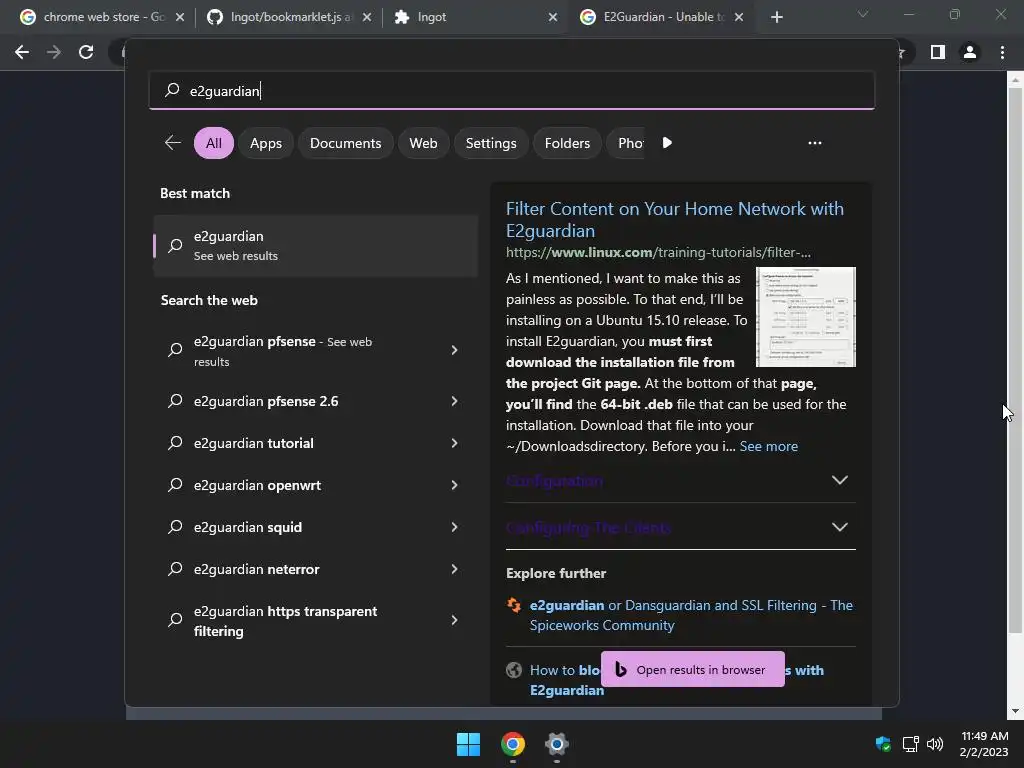Viewport: 1024px width, 768px height.
Task: Open a new Chrome tab
Action: pyautogui.click(x=776, y=17)
